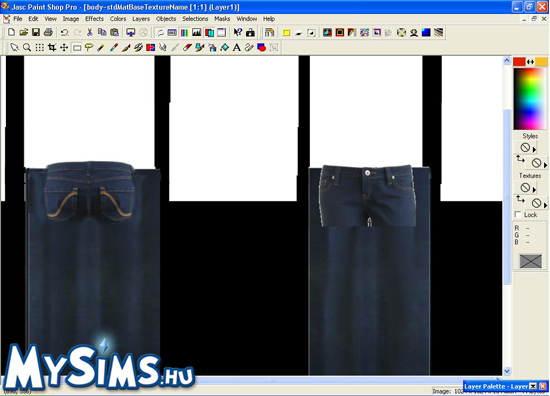The width and height of the screenshot is (550, 396).
Task: Select the Text tool
Action: point(237,47)
